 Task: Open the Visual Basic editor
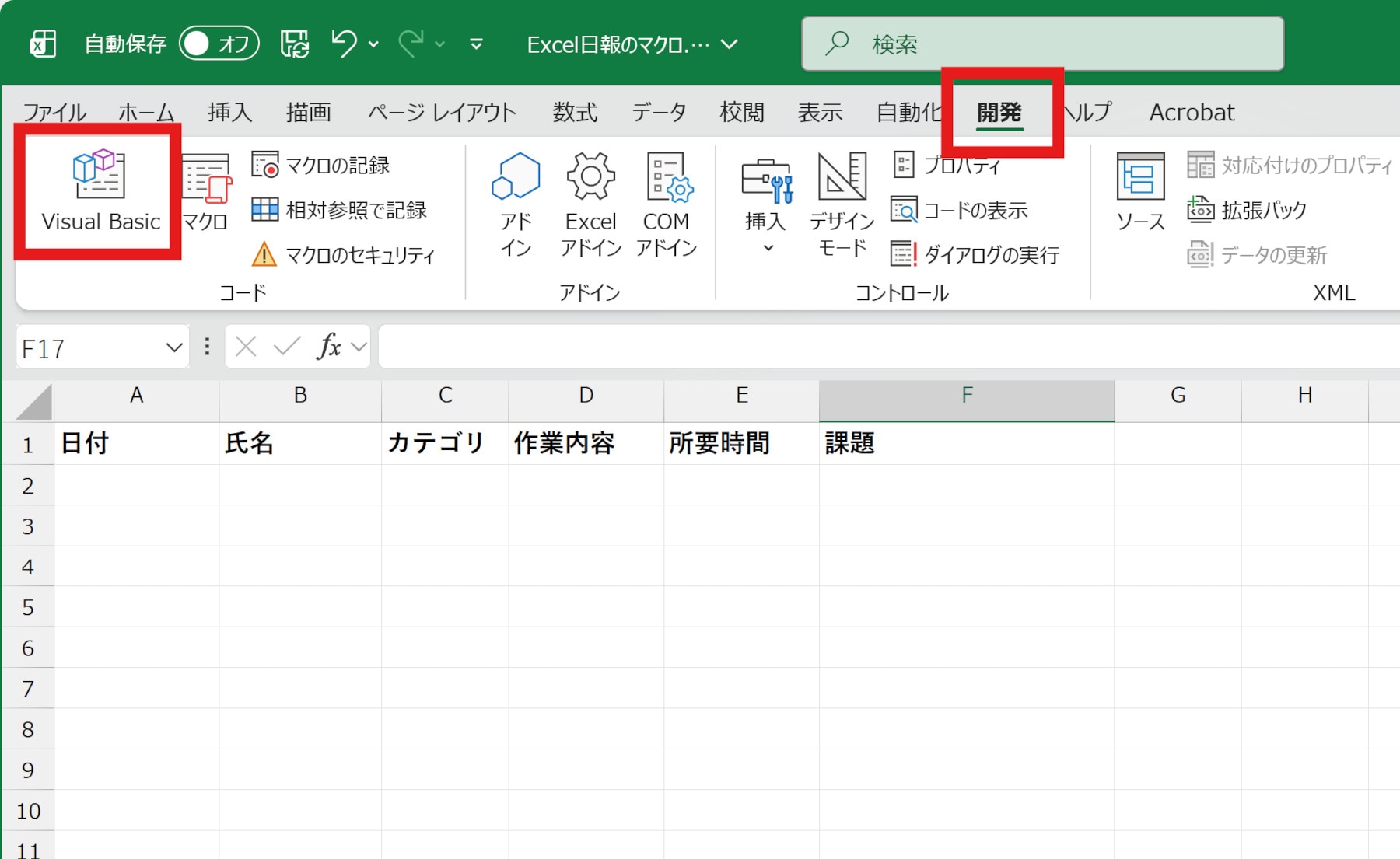(x=100, y=191)
